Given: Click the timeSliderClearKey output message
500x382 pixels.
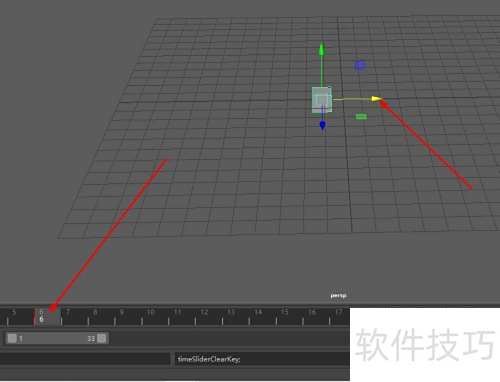Looking at the screenshot, I should tap(209, 359).
